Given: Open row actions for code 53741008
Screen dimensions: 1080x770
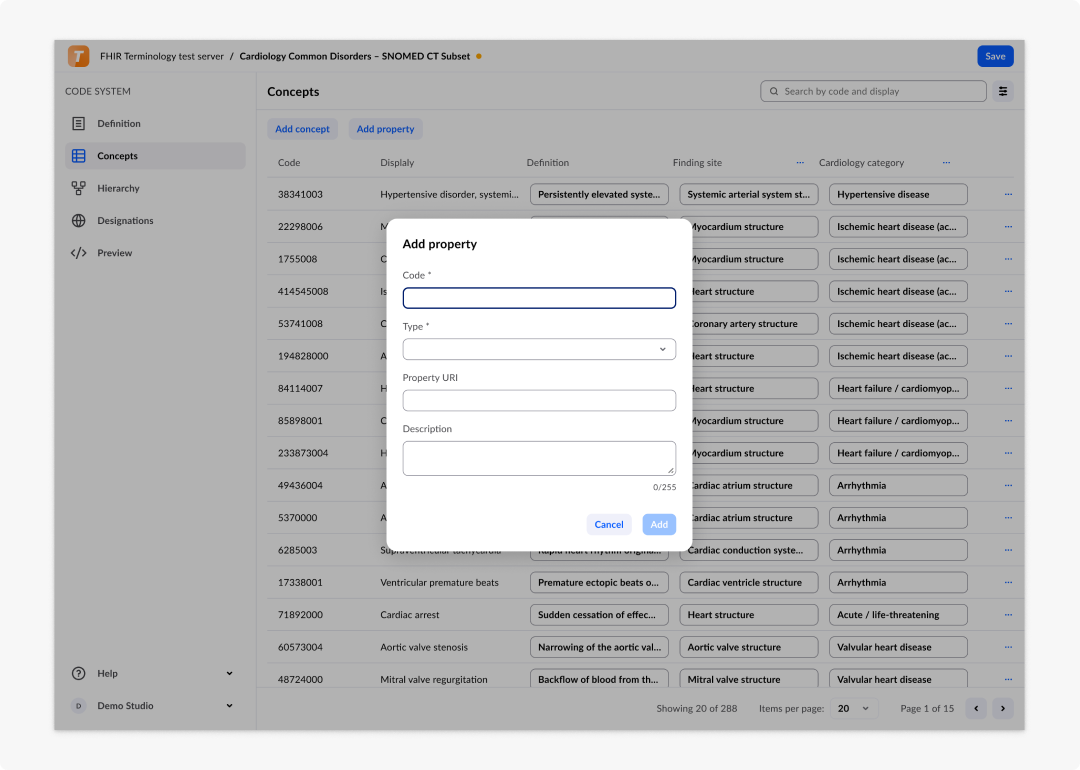Looking at the screenshot, I should click(1008, 324).
